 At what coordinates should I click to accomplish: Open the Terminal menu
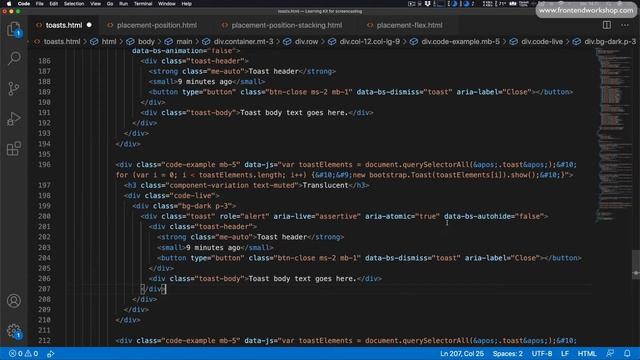tap(143, 4)
